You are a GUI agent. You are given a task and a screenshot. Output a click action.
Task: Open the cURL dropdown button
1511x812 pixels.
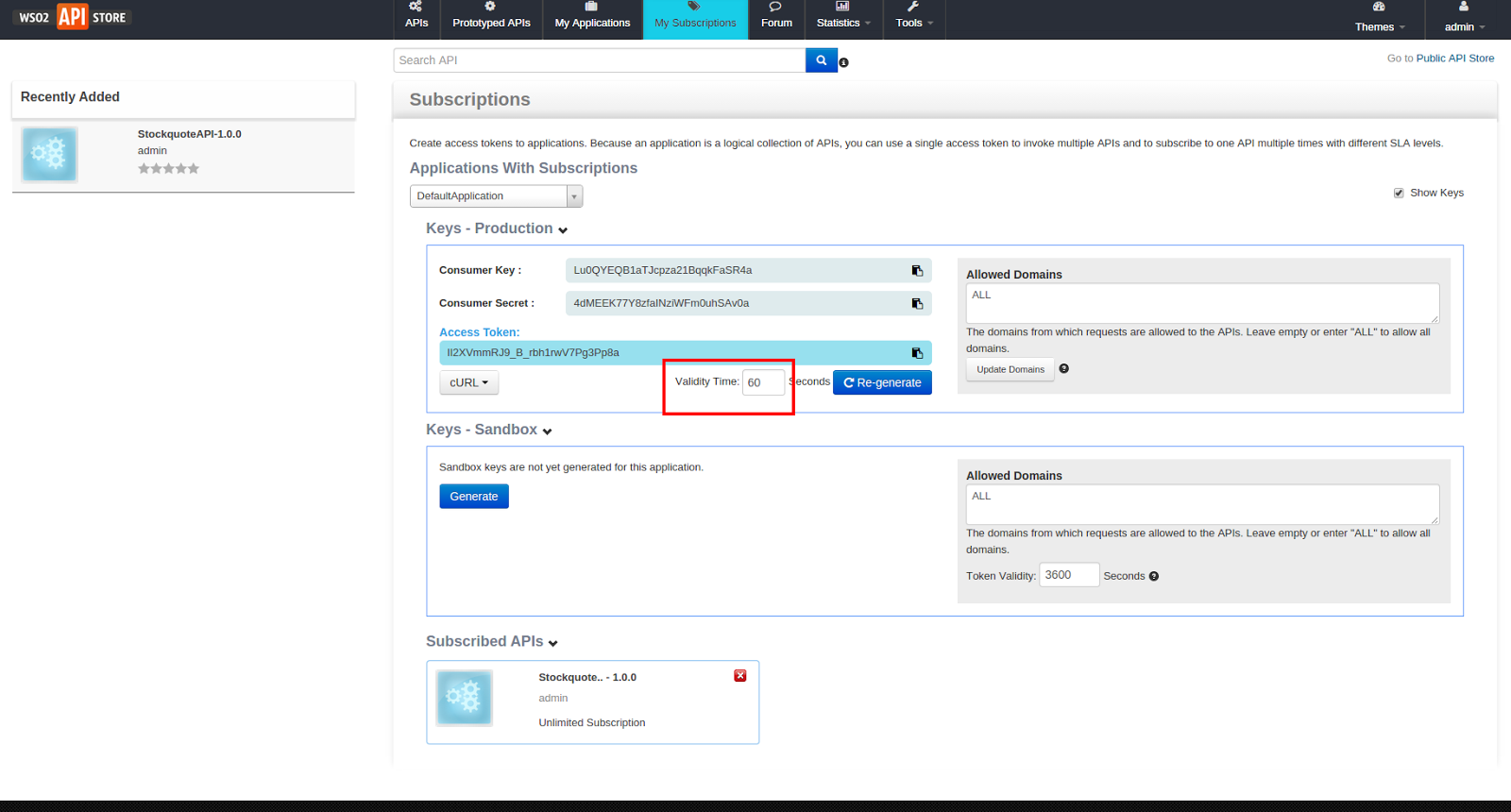click(469, 382)
